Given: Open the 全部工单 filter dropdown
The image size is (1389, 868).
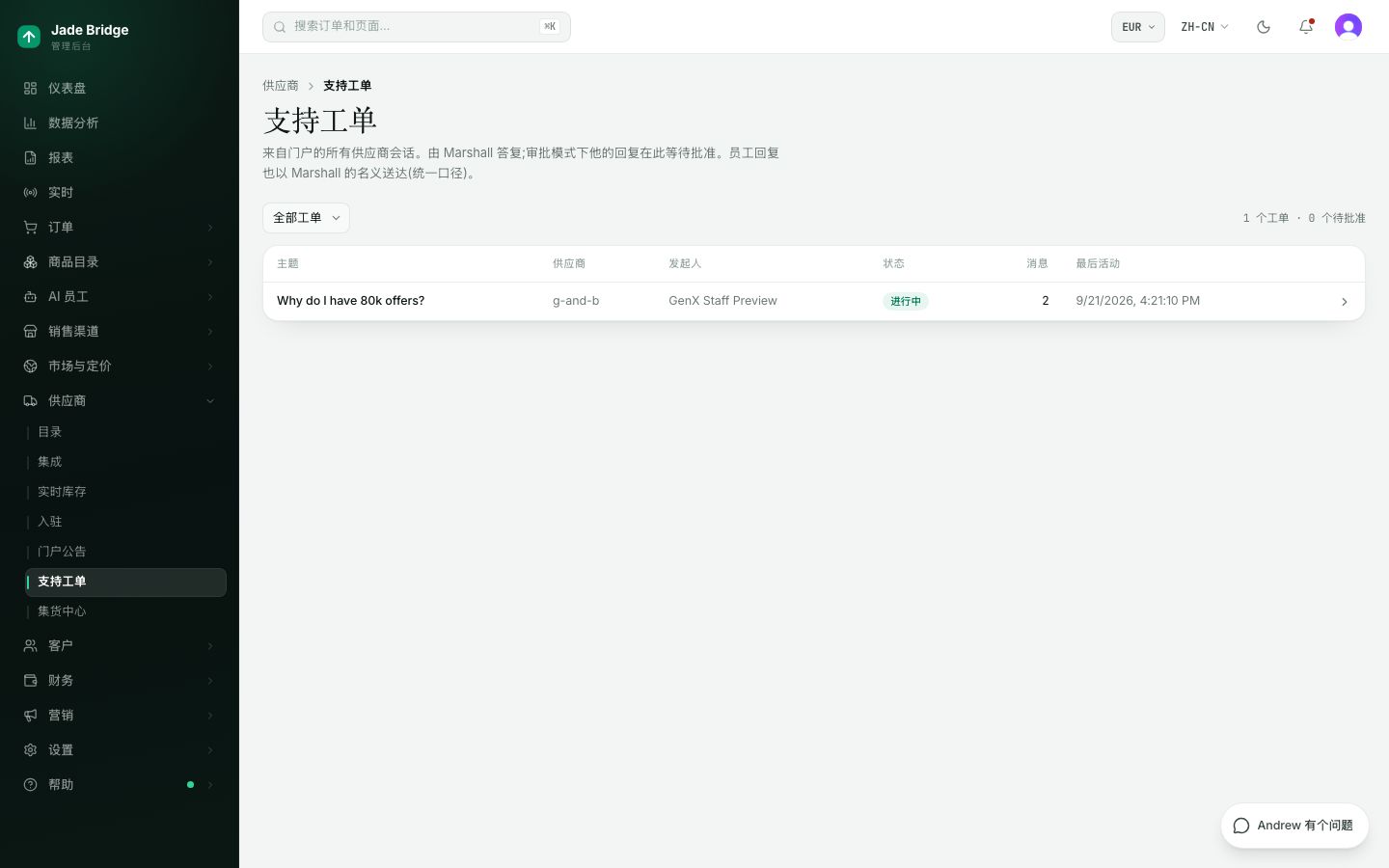Looking at the screenshot, I should point(306,218).
